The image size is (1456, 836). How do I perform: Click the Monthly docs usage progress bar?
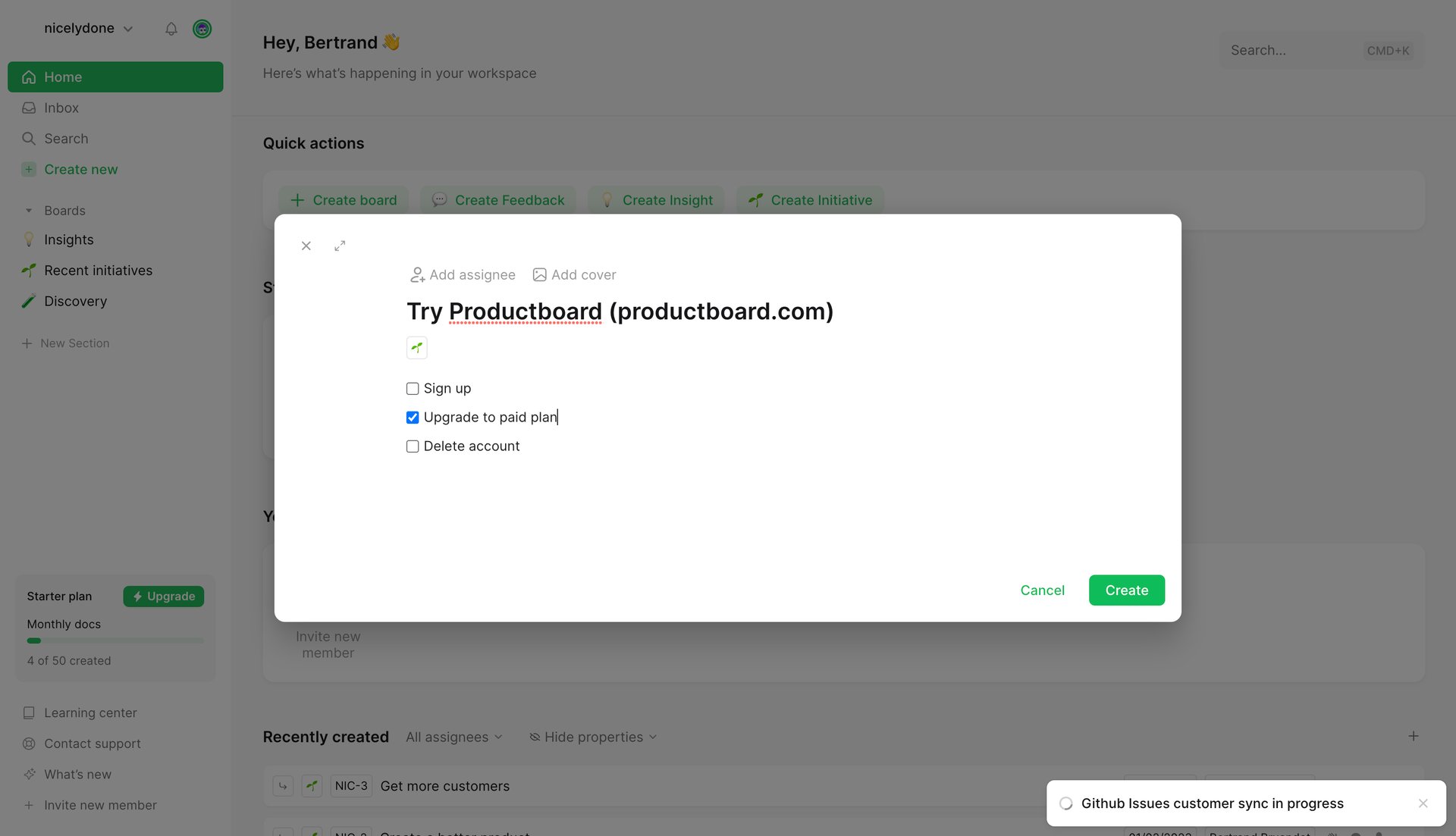[x=115, y=640]
